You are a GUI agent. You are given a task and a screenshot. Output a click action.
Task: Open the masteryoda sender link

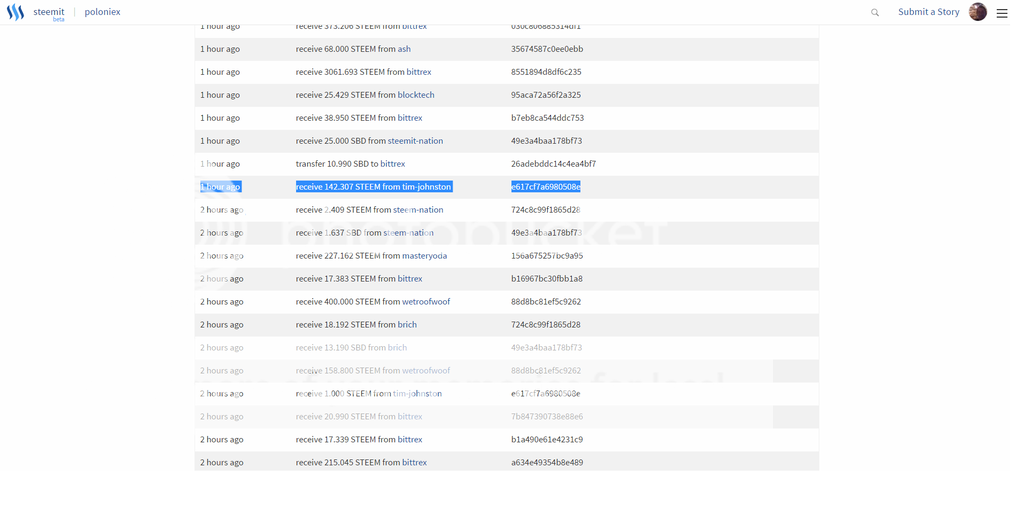[x=425, y=256]
